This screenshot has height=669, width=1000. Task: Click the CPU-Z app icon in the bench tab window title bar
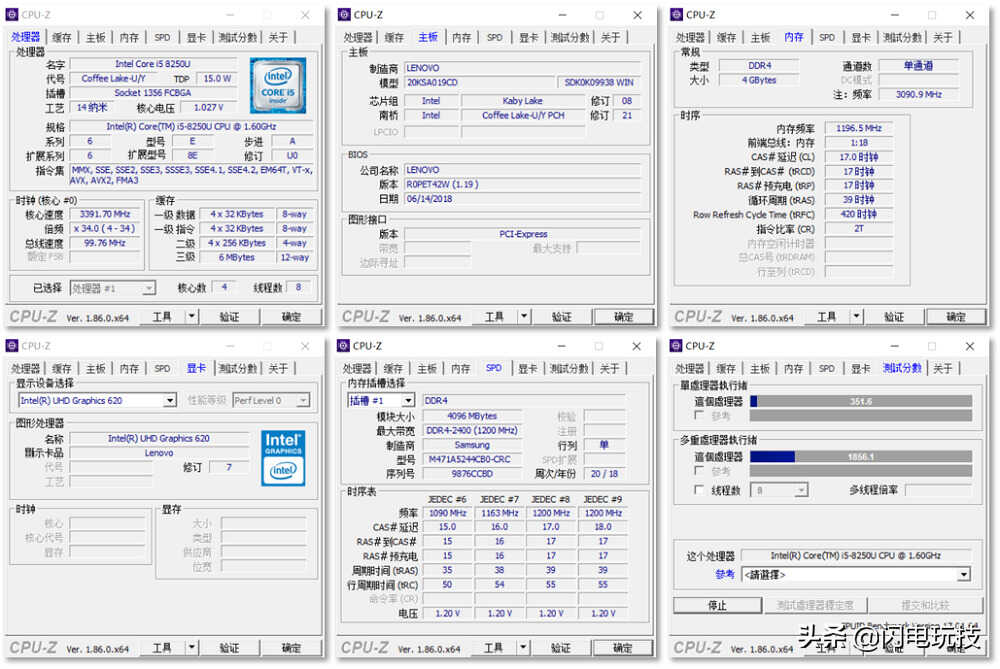[x=676, y=346]
